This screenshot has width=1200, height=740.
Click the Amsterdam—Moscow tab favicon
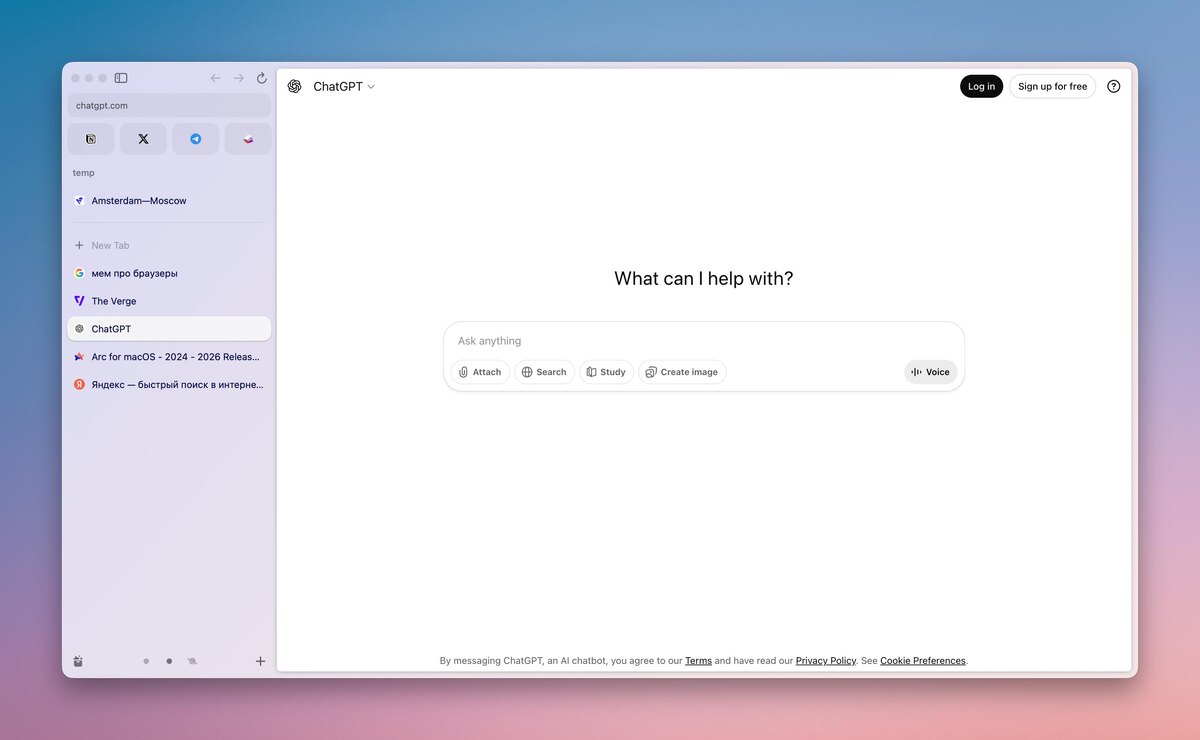click(x=79, y=201)
